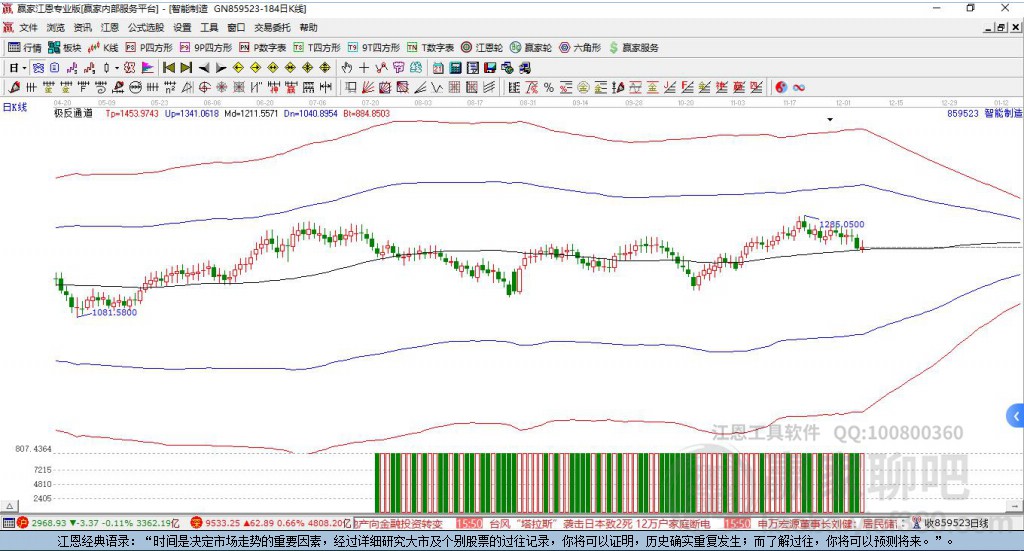The height and width of the screenshot is (551, 1024).
Task: Select the n² time tool icon
Action: [x=170, y=87]
